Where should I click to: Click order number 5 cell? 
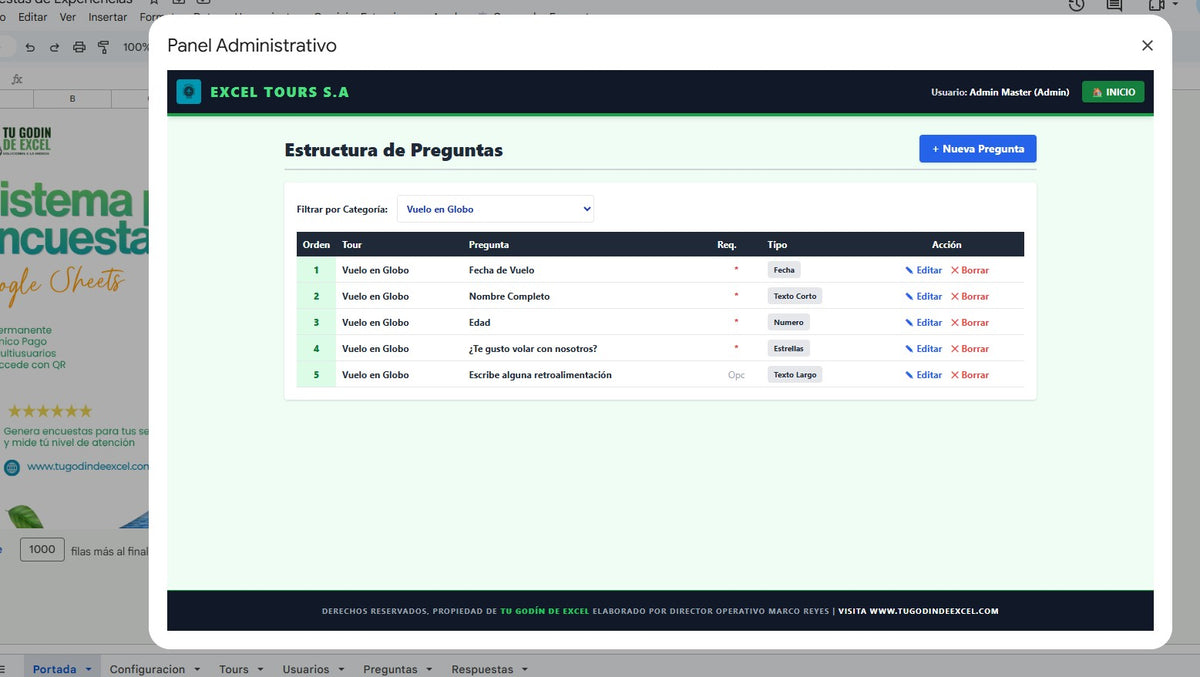(x=316, y=374)
